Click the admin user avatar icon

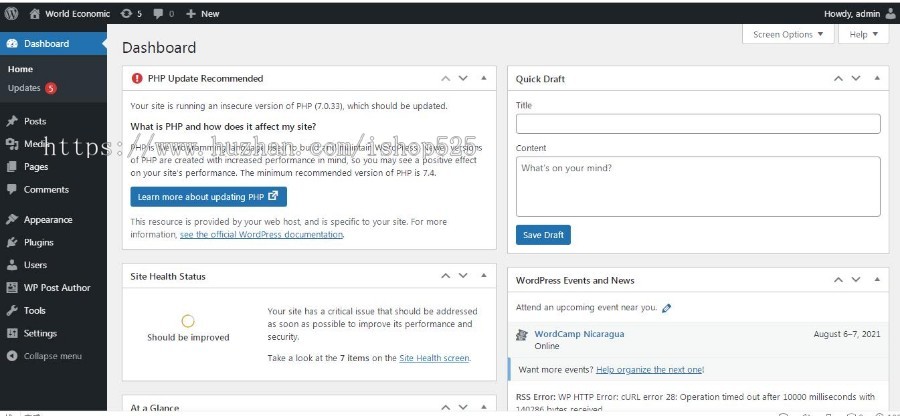pos(890,14)
